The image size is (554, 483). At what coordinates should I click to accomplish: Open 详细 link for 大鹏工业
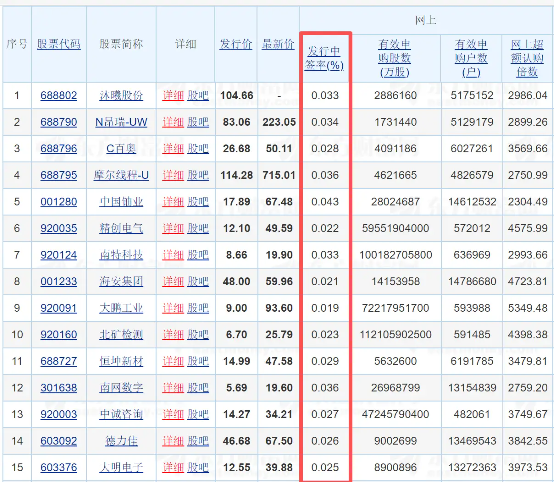pos(173,308)
